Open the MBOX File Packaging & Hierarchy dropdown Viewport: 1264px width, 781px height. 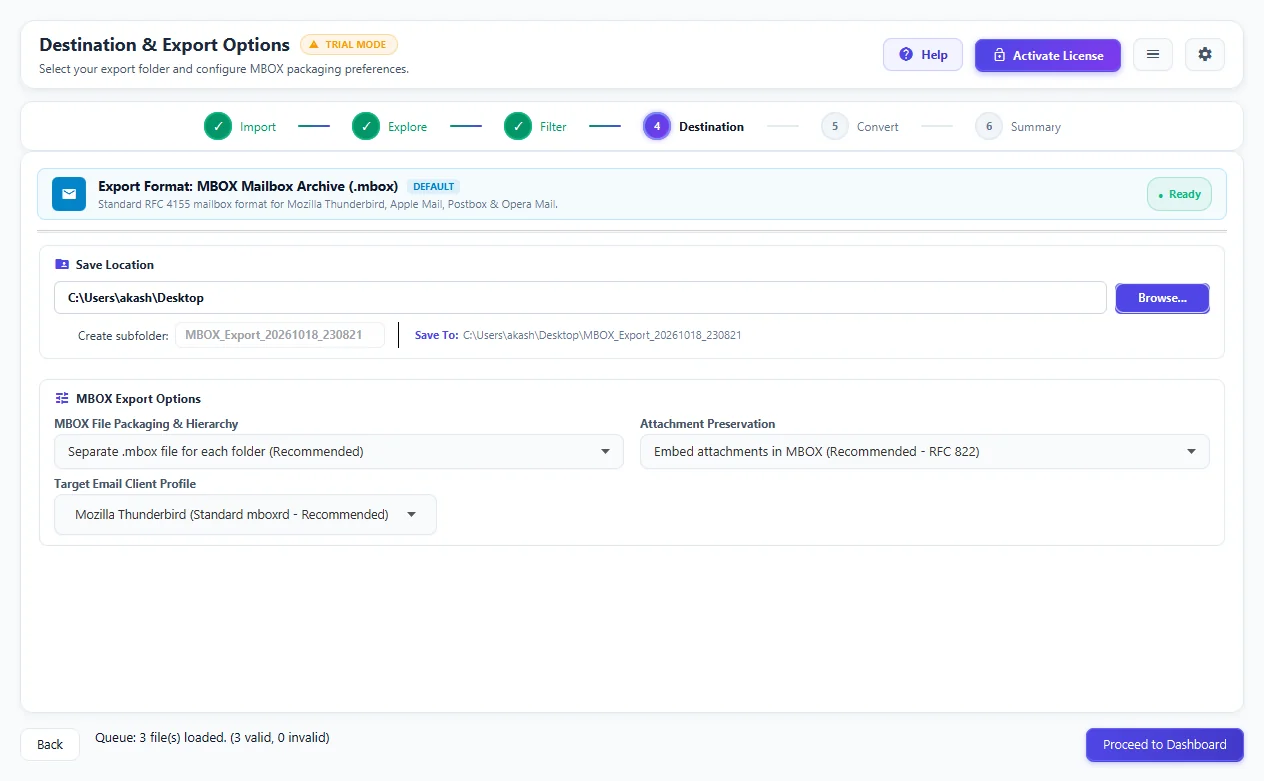[x=339, y=452]
